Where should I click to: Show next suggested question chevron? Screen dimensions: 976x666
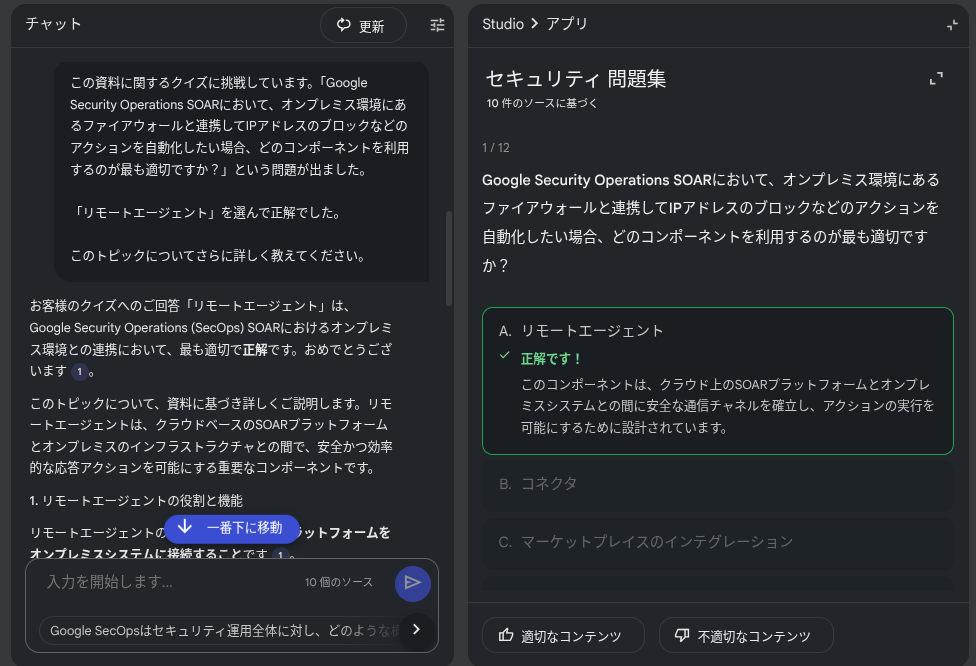coord(416,630)
